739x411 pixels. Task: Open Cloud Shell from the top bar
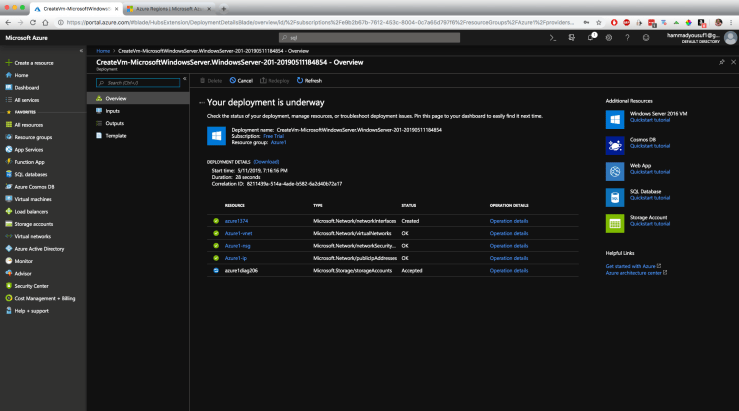point(551,38)
